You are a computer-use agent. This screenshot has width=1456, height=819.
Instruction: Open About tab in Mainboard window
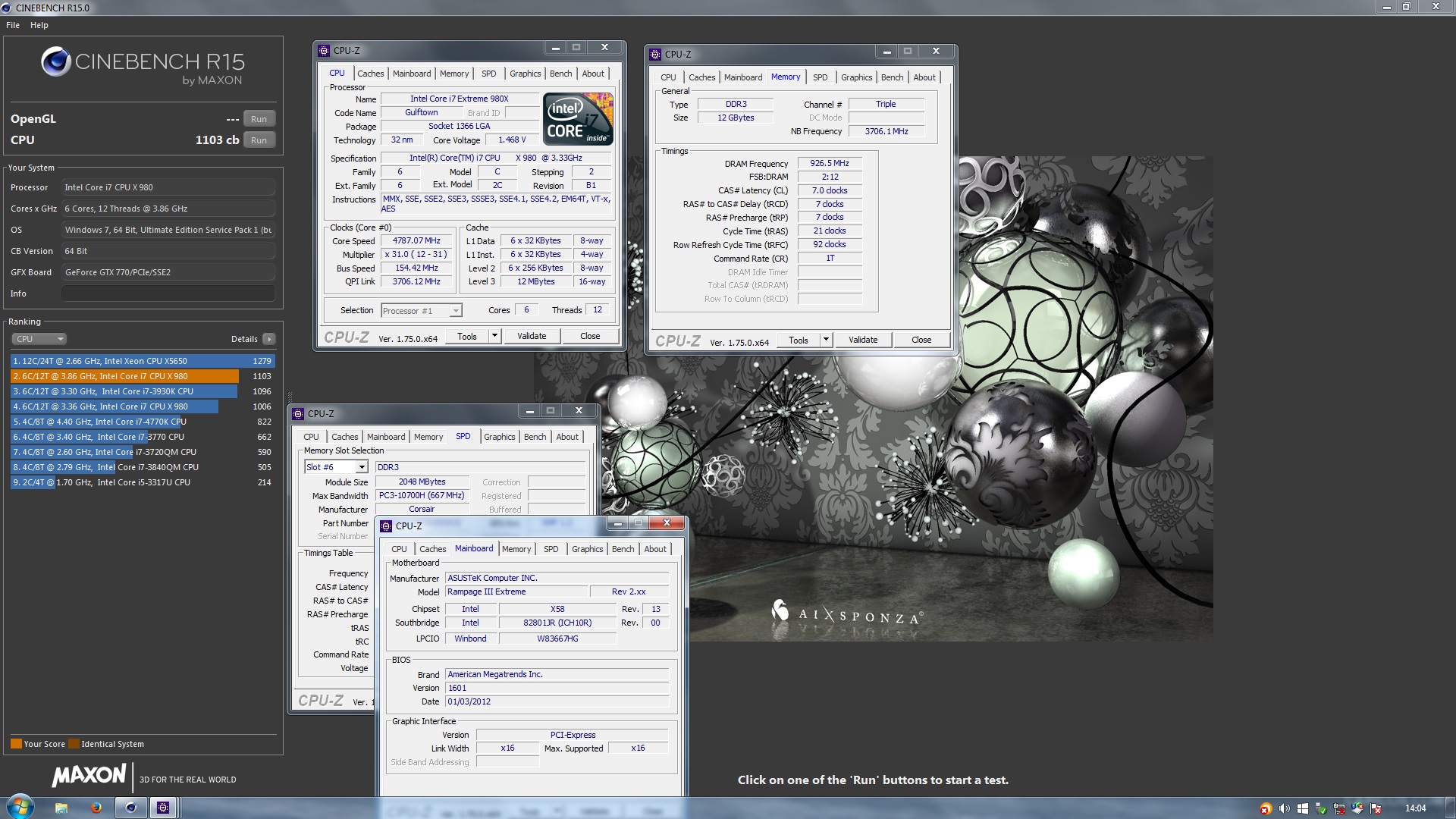(656, 549)
